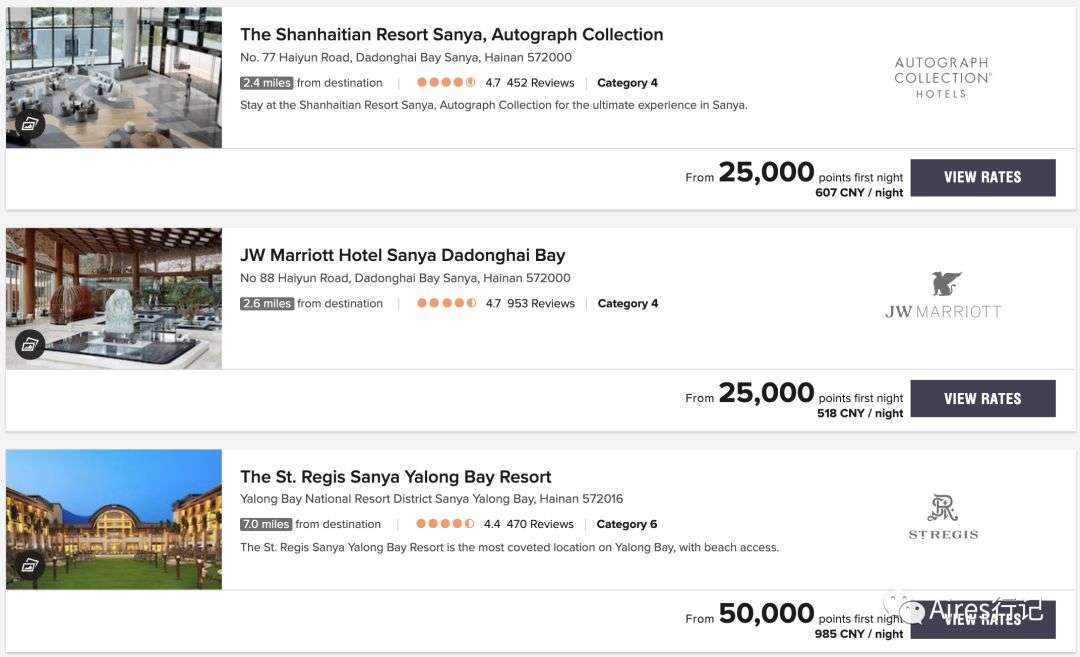Open JW Marriott Hotel Sanya Dadonghai Bay link
This screenshot has height=657, width=1080.
402,255
